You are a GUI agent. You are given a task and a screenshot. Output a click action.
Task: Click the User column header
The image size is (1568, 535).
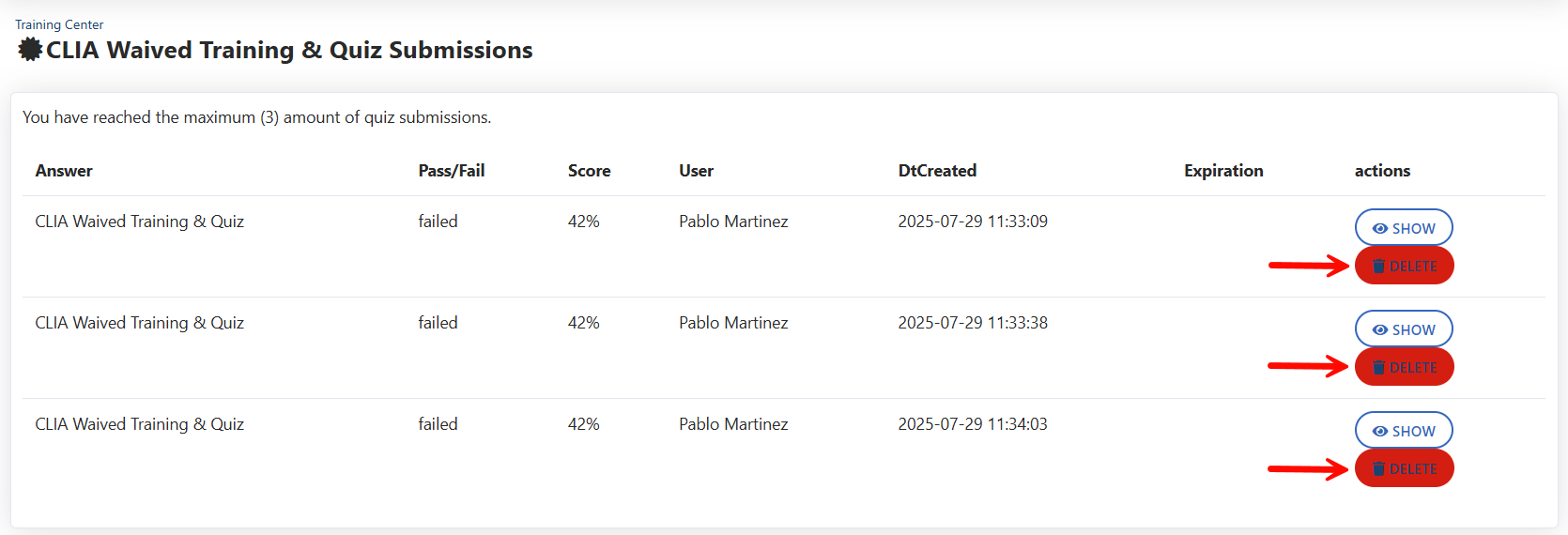pos(696,171)
